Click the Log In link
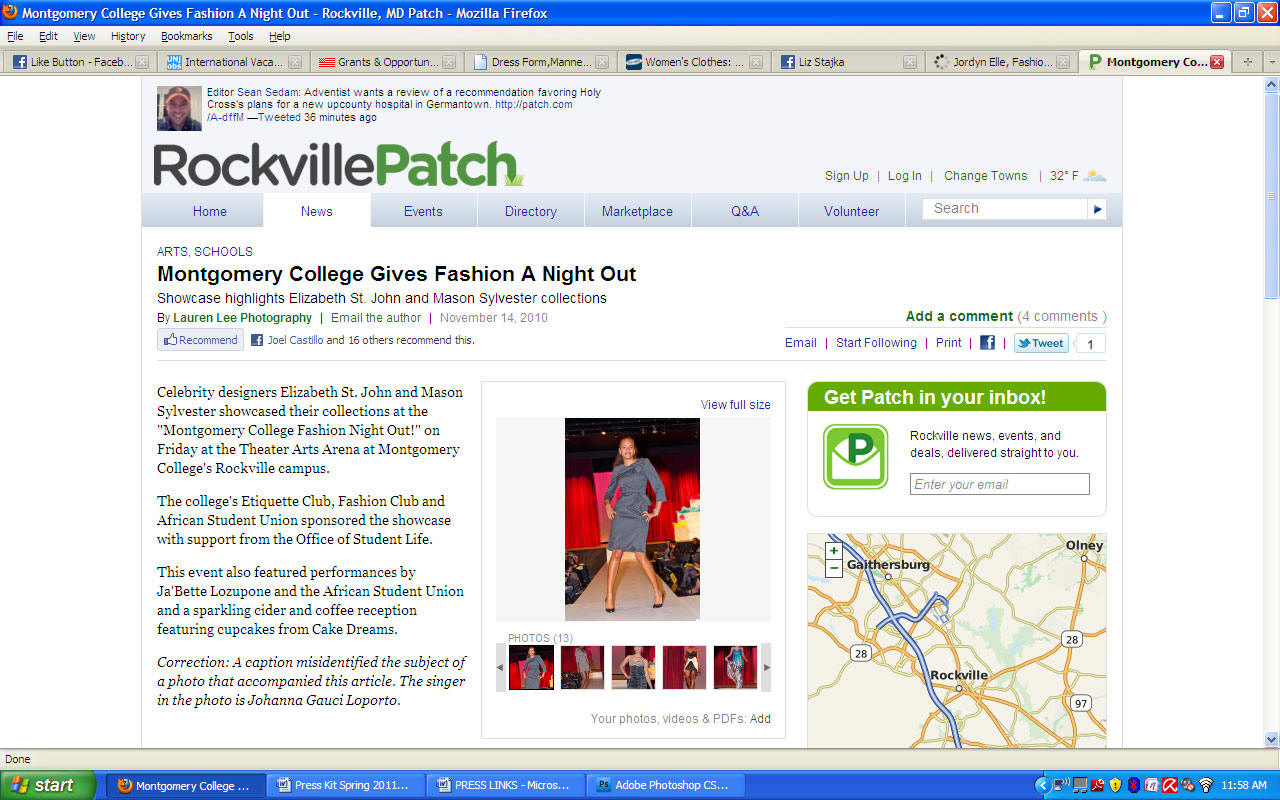This screenshot has height=800, width=1280. pyautogui.click(x=905, y=176)
